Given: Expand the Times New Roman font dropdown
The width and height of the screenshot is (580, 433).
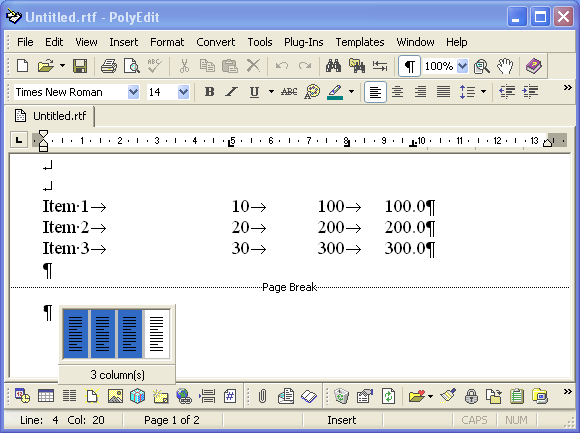Looking at the screenshot, I should [133, 92].
